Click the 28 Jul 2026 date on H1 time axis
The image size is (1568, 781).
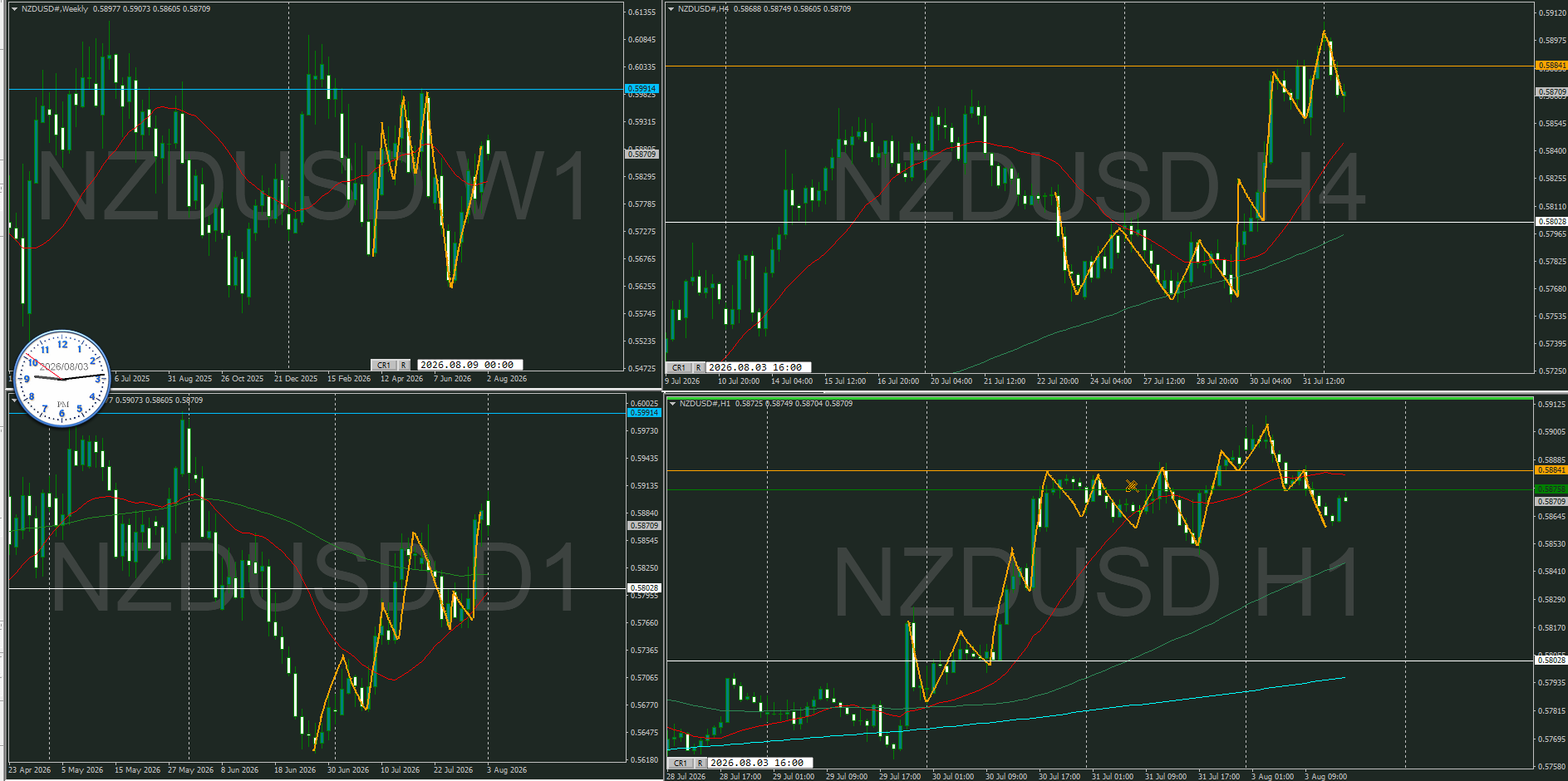(x=686, y=777)
